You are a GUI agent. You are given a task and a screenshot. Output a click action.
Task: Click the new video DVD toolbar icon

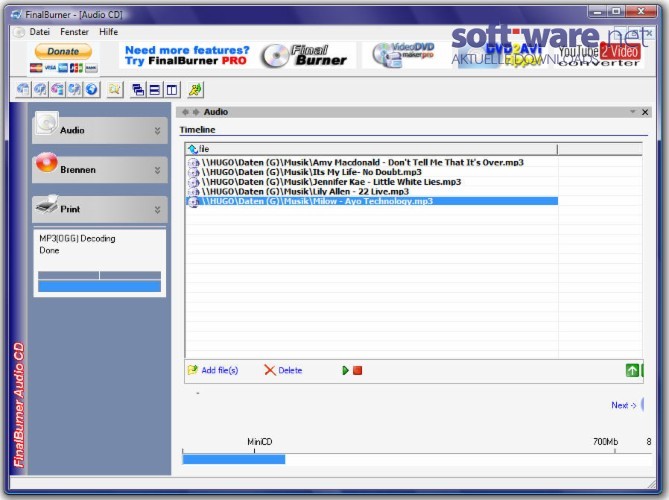(x=57, y=90)
